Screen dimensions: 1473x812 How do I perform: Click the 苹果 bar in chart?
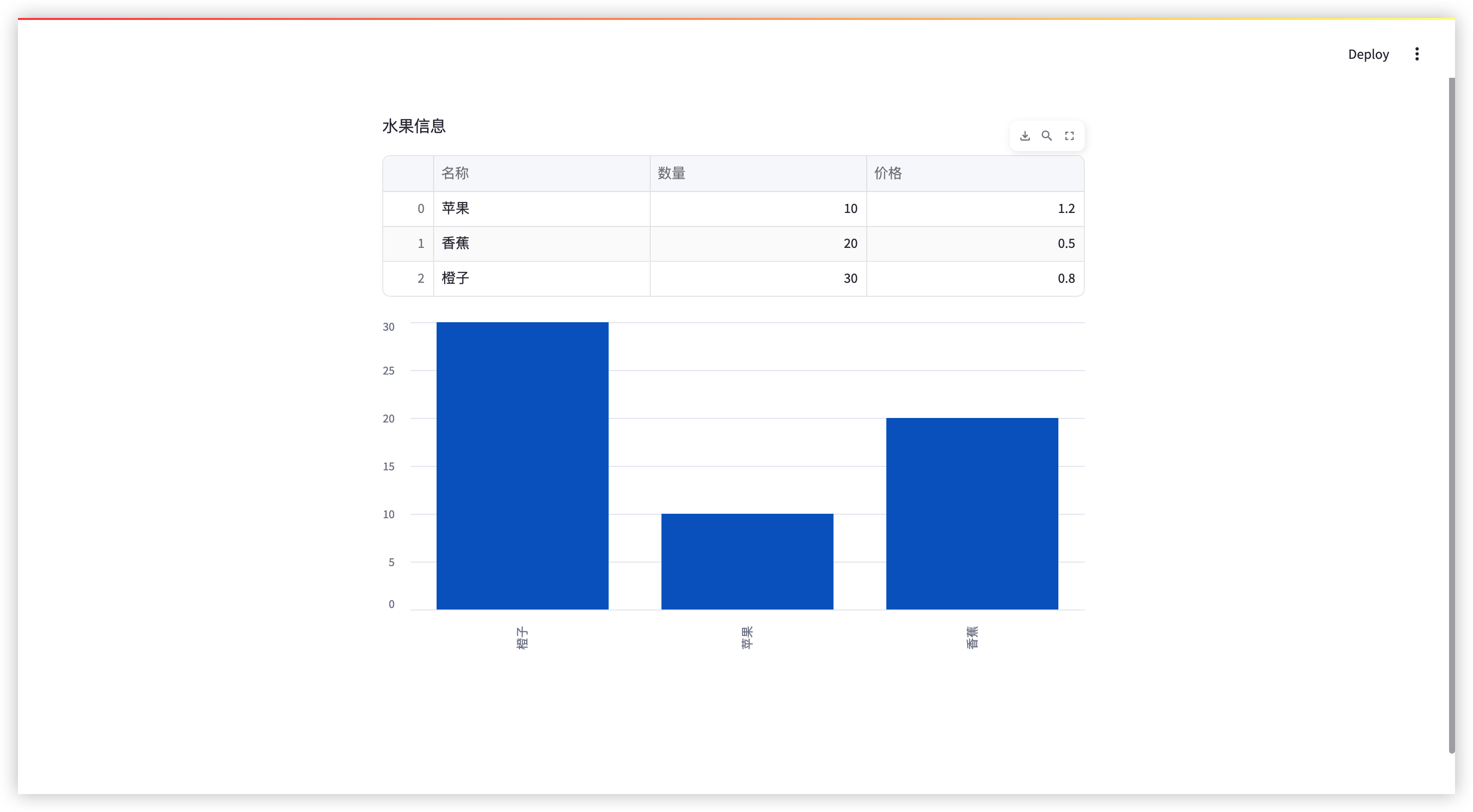747,561
